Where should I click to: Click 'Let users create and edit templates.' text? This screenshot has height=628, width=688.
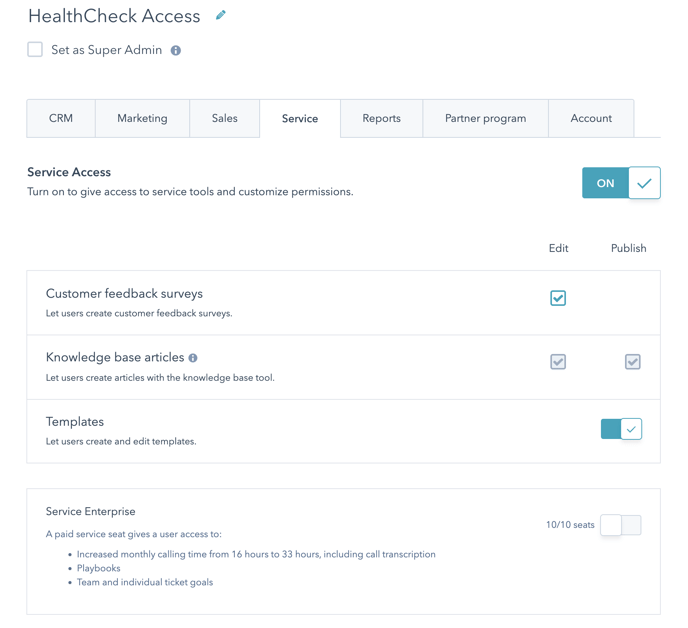tap(121, 441)
